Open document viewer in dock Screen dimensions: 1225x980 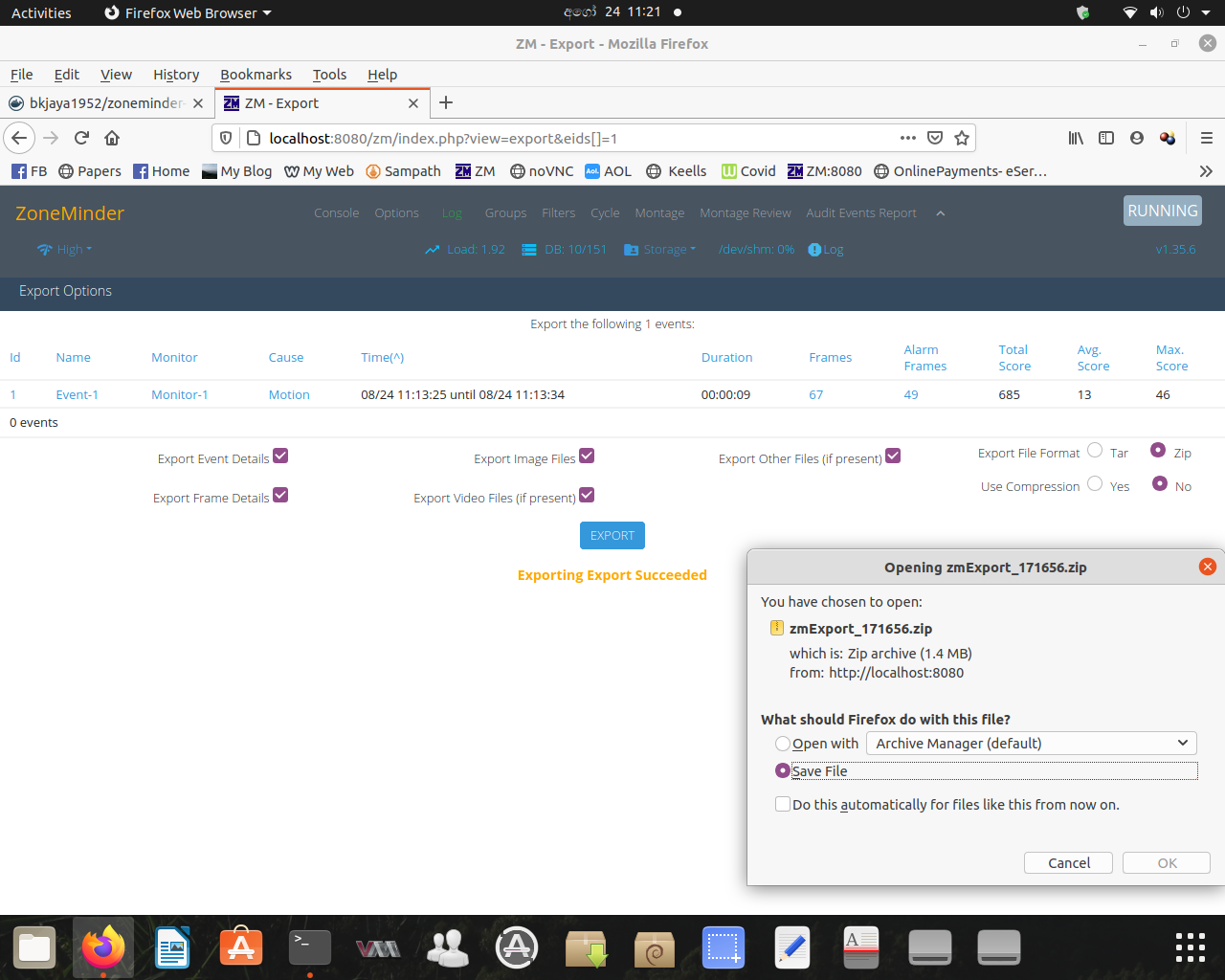pos(861,947)
